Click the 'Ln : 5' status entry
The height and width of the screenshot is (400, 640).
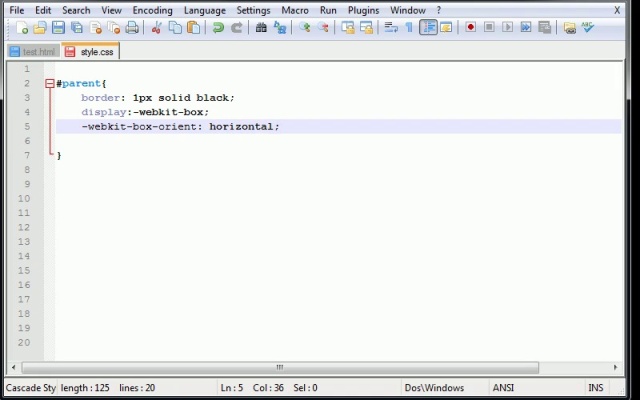coord(232,387)
